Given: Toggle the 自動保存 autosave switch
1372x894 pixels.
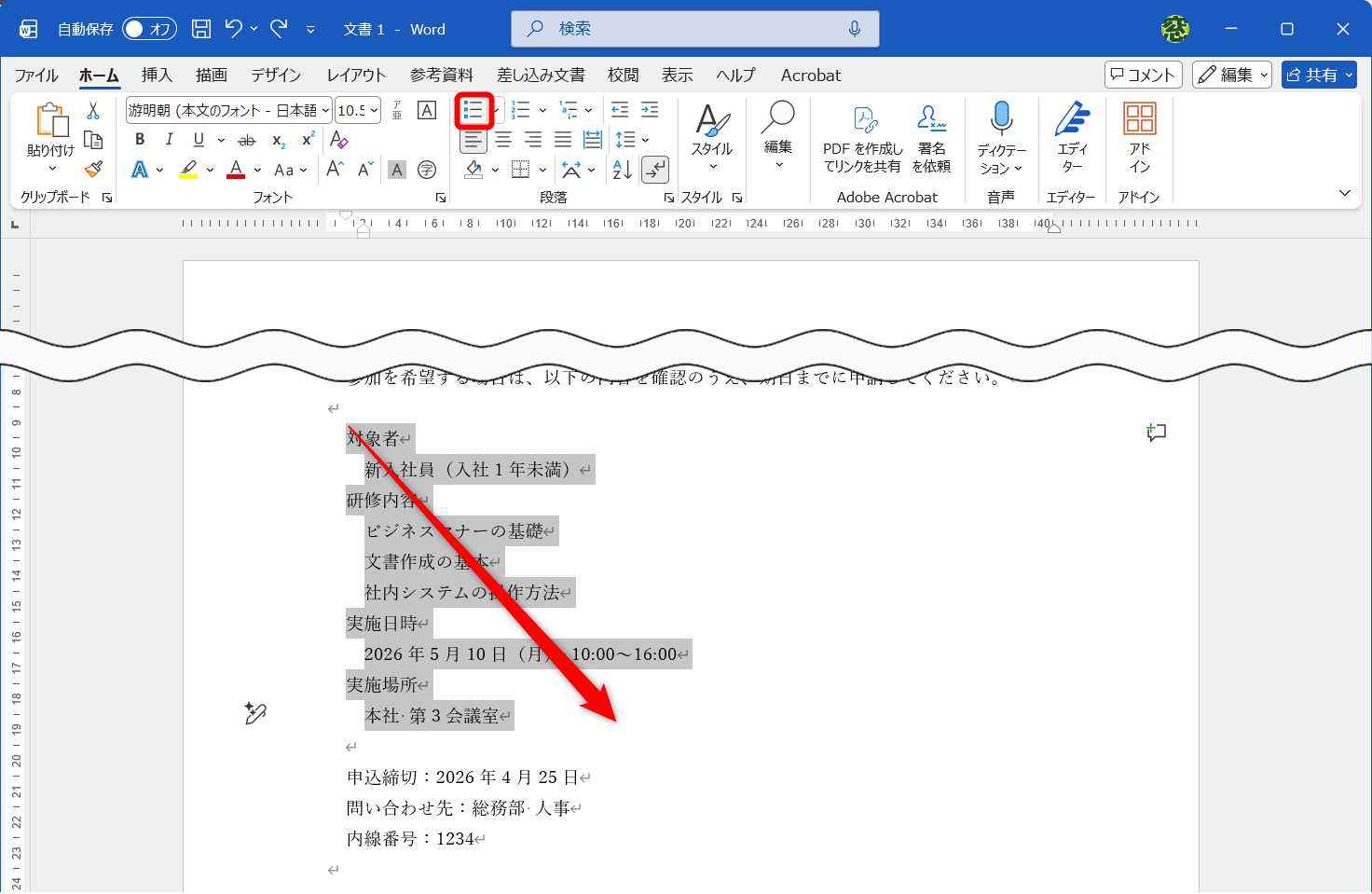Looking at the screenshot, I should 147,28.
